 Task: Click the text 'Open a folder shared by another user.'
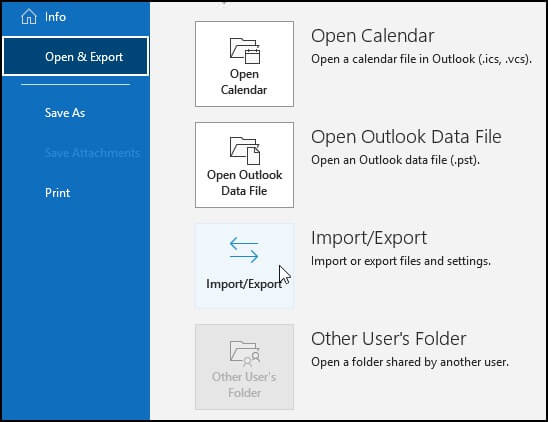click(x=410, y=362)
